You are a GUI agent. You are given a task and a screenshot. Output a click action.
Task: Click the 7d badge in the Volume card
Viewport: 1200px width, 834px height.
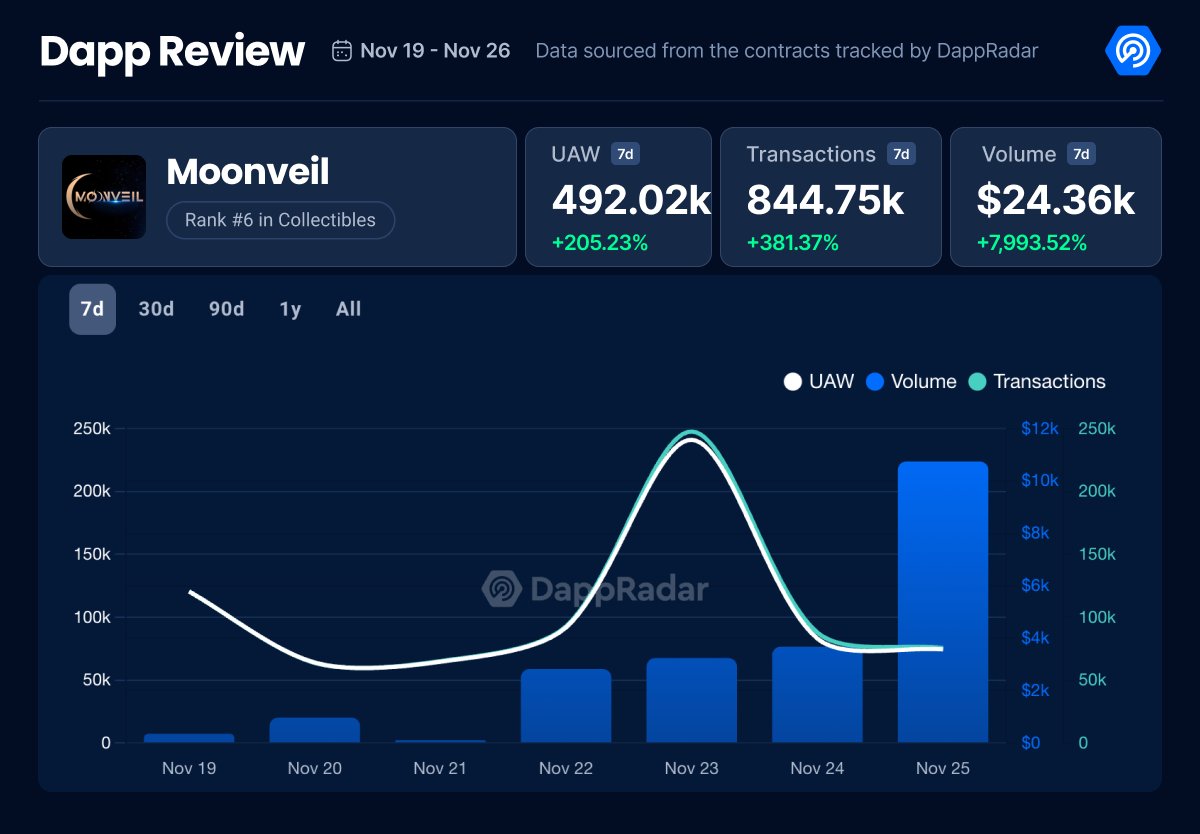(1081, 154)
